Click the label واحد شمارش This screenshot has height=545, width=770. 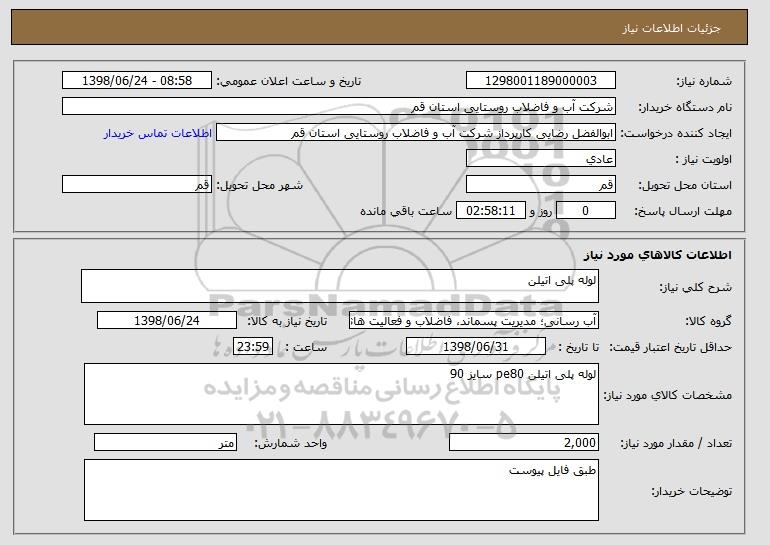click(x=291, y=443)
